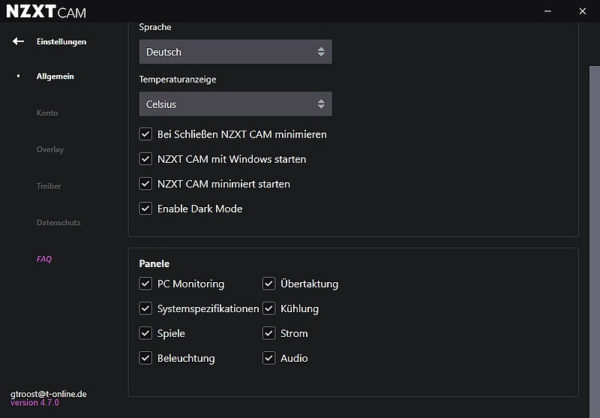Open the Treiber settings section
Screen dimensions: 600x418
pos(49,186)
